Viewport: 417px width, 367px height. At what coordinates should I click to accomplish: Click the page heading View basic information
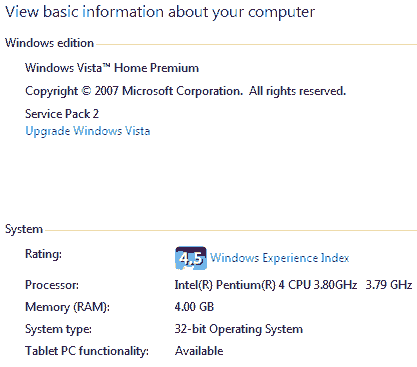160,12
